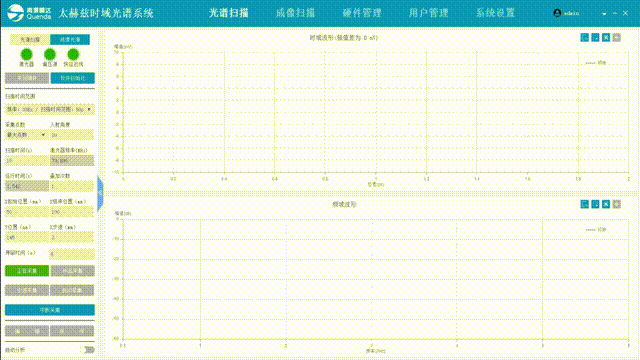
Task: Click the 运行时间(s) field
Action: pos(27,186)
